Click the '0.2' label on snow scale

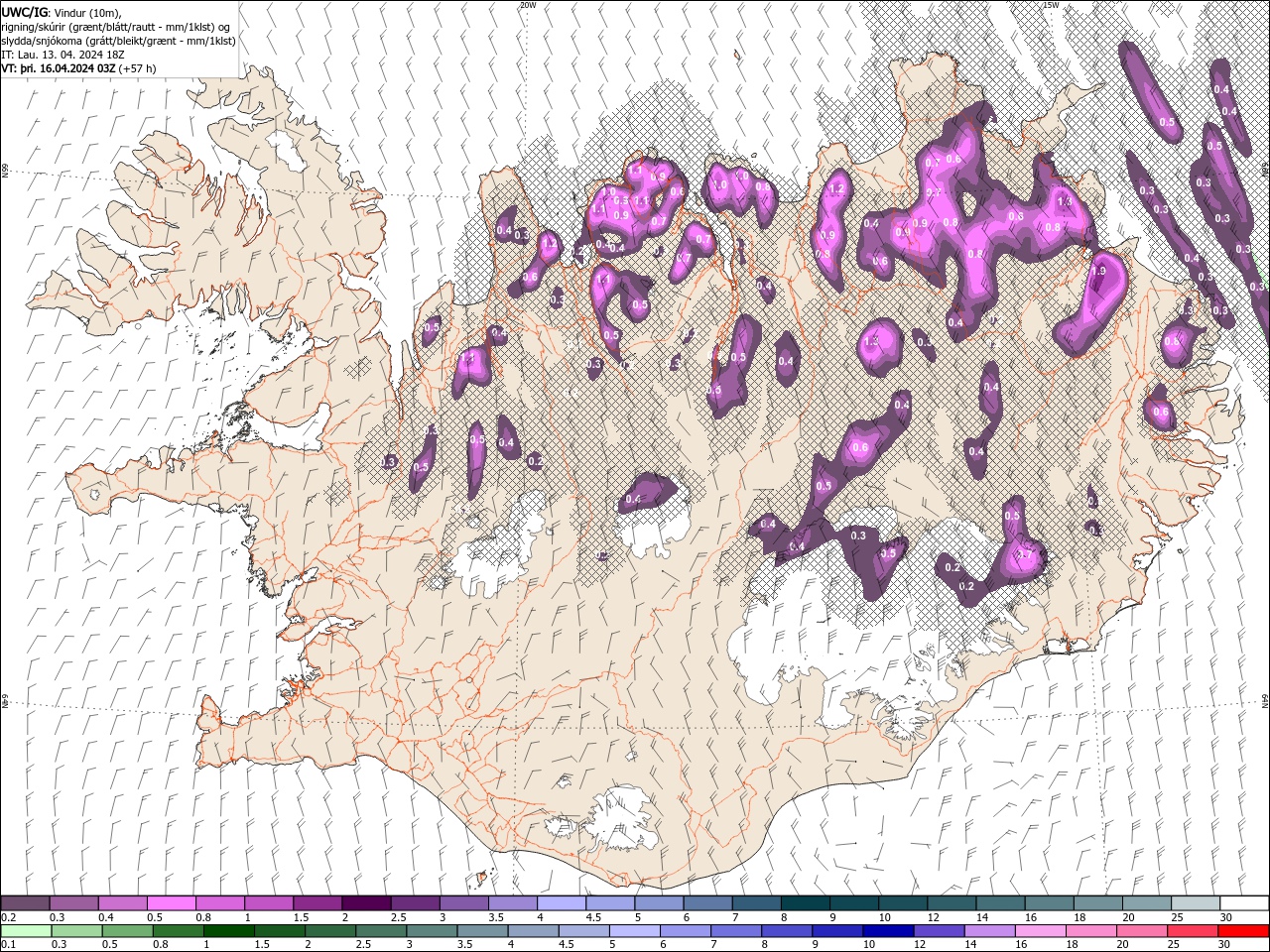click(8, 917)
